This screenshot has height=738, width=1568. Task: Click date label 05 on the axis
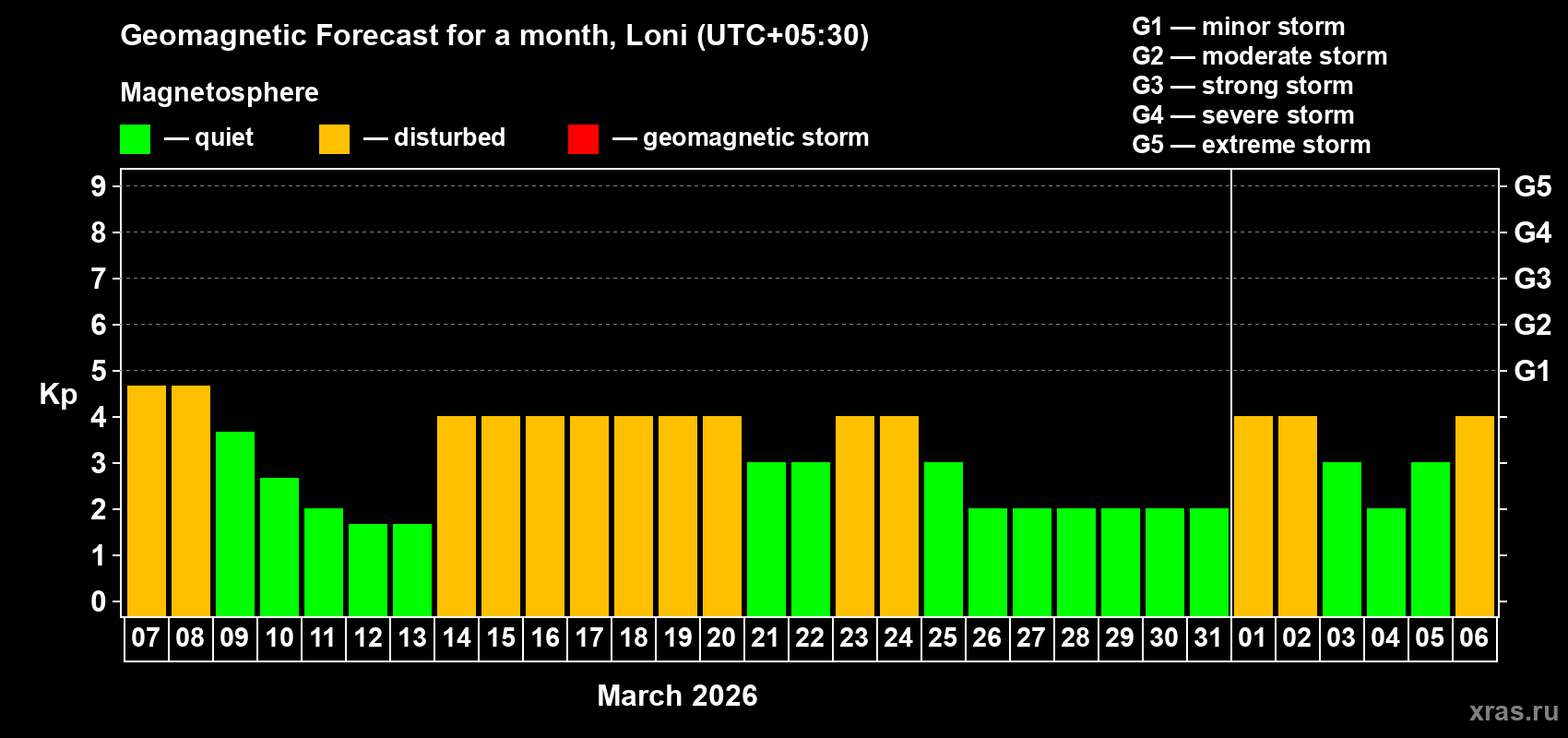point(1430,637)
